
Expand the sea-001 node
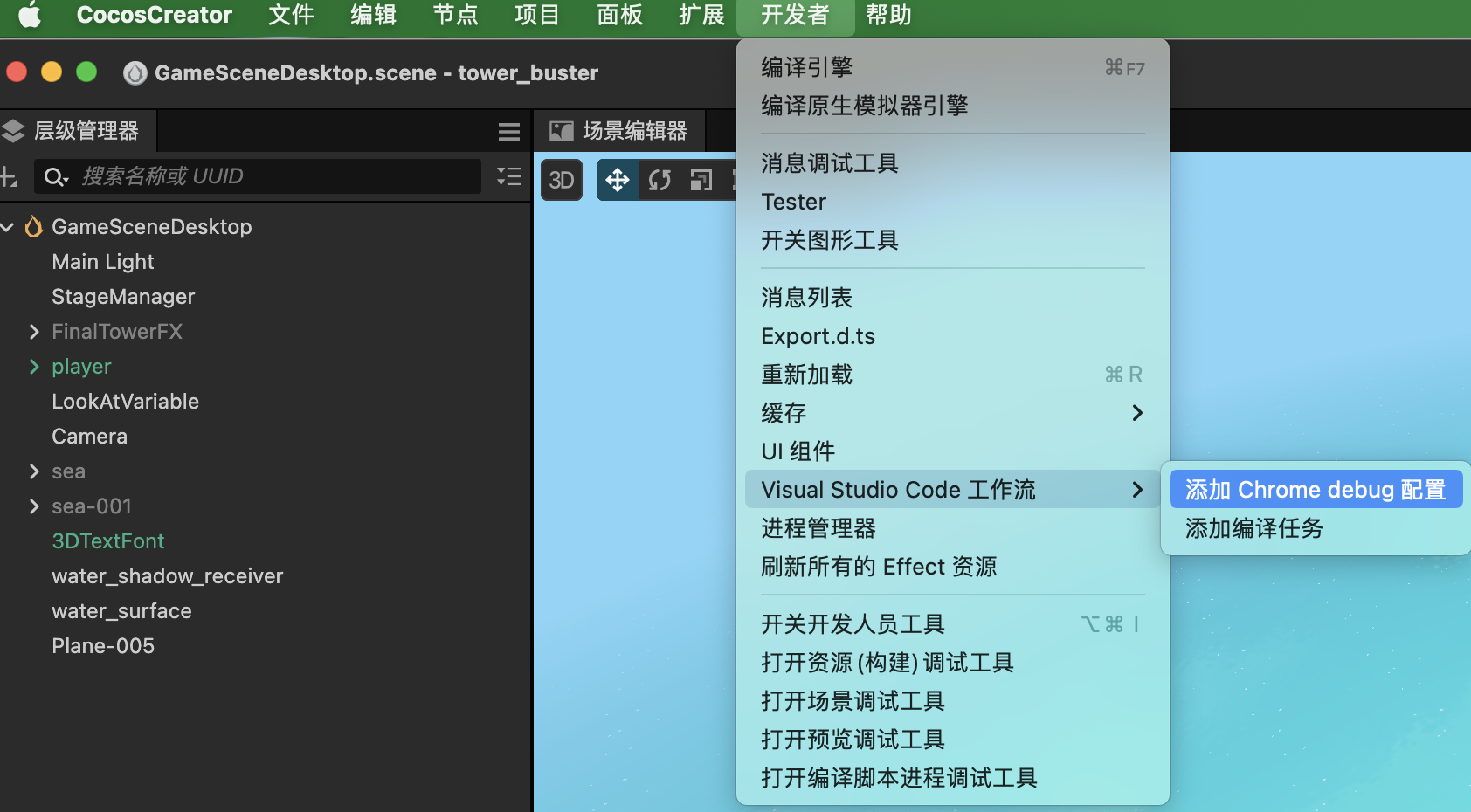click(34, 506)
